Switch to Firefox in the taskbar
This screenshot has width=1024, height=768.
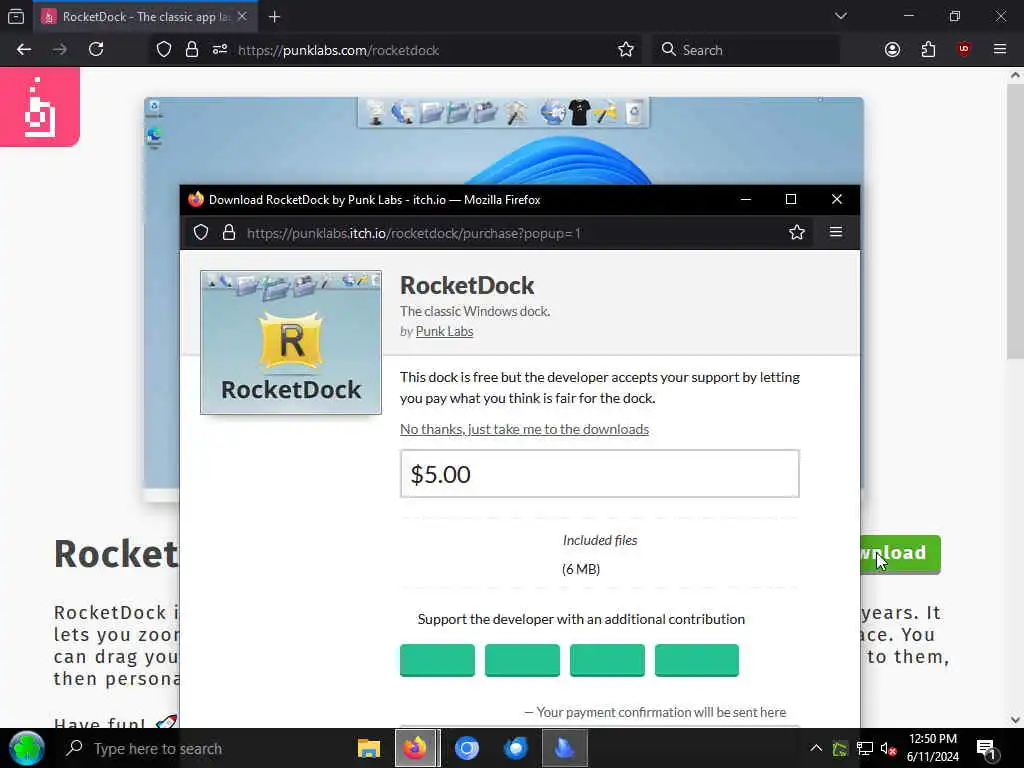point(417,748)
